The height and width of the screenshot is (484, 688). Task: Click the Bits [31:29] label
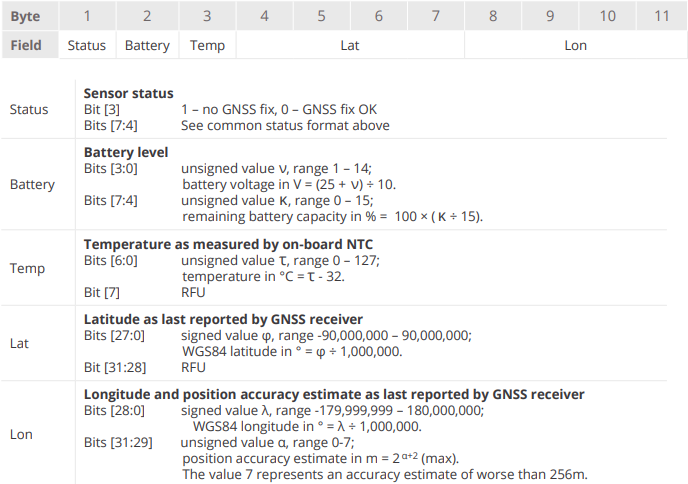[x=118, y=441]
